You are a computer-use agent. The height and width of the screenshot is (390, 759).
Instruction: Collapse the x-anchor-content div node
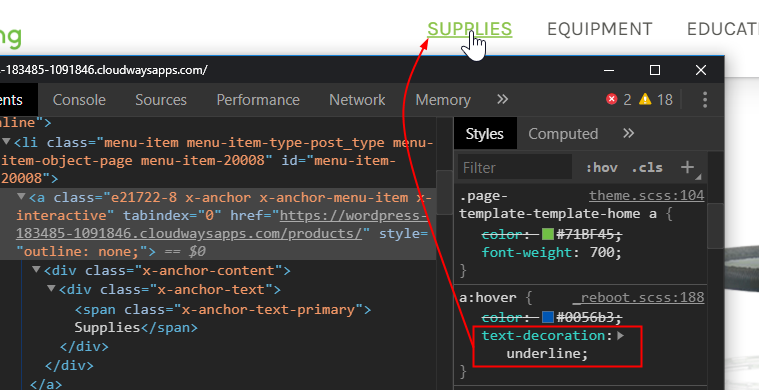pyautogui.click(x=36, y=270)
